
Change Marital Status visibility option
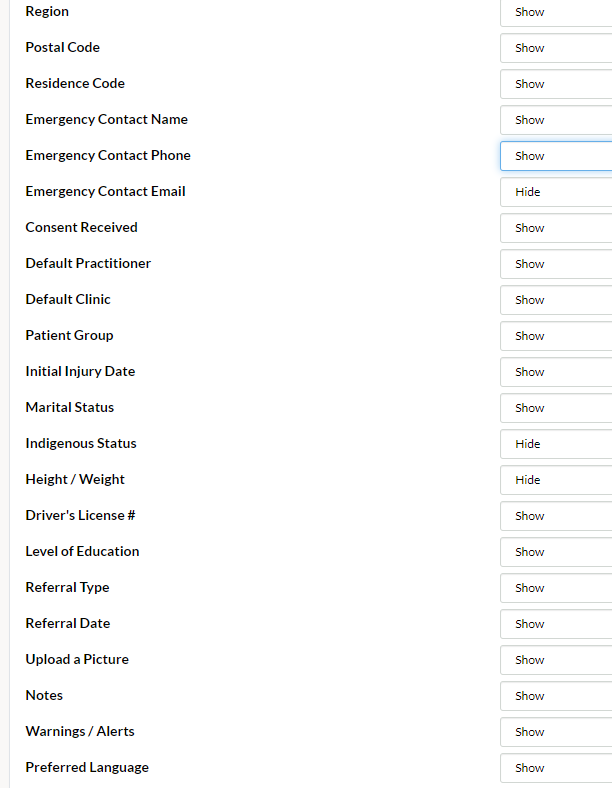[x=556, y=408]
